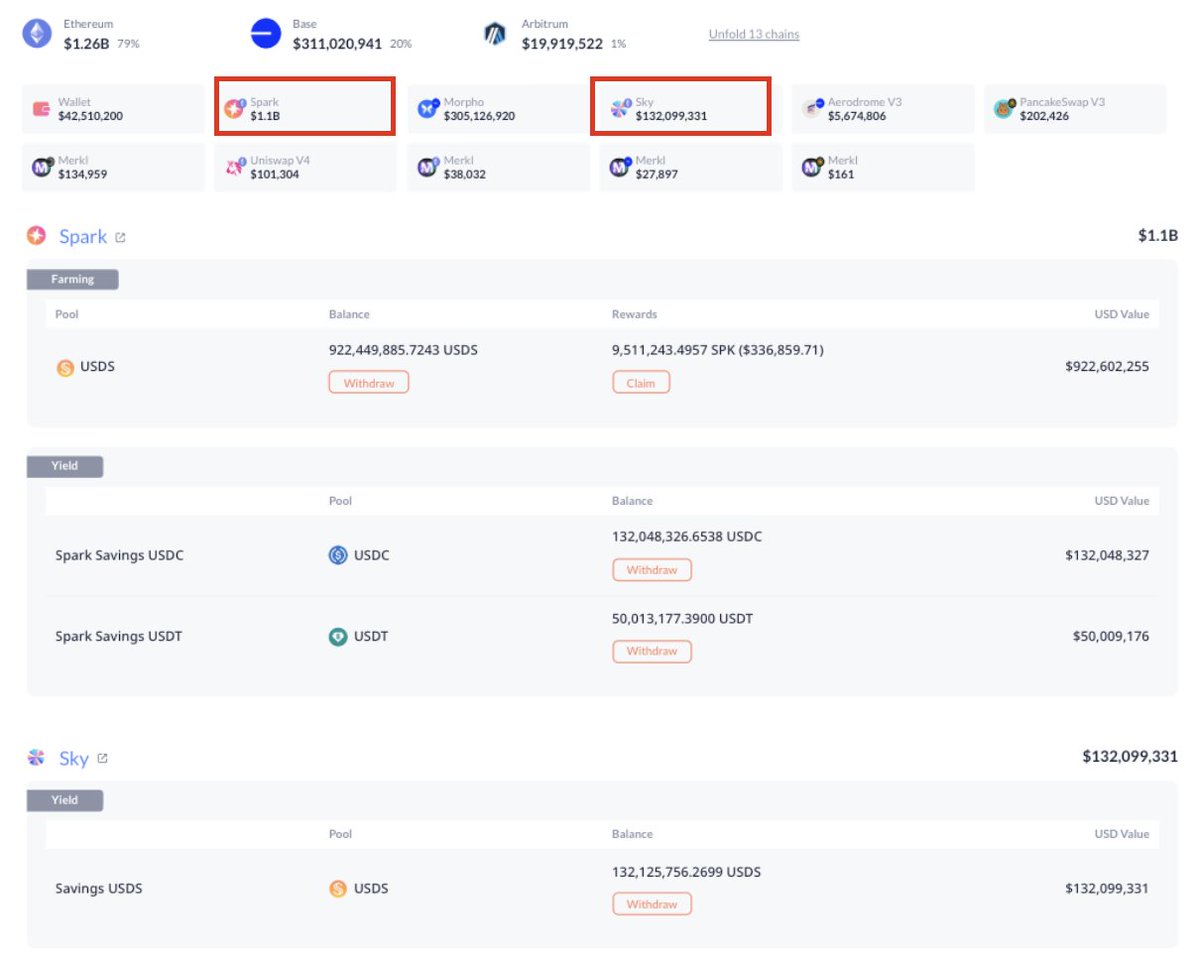Click the Savings USDS row label
This screenshot has width=1200, height=962.
click(x=99, y=888)
